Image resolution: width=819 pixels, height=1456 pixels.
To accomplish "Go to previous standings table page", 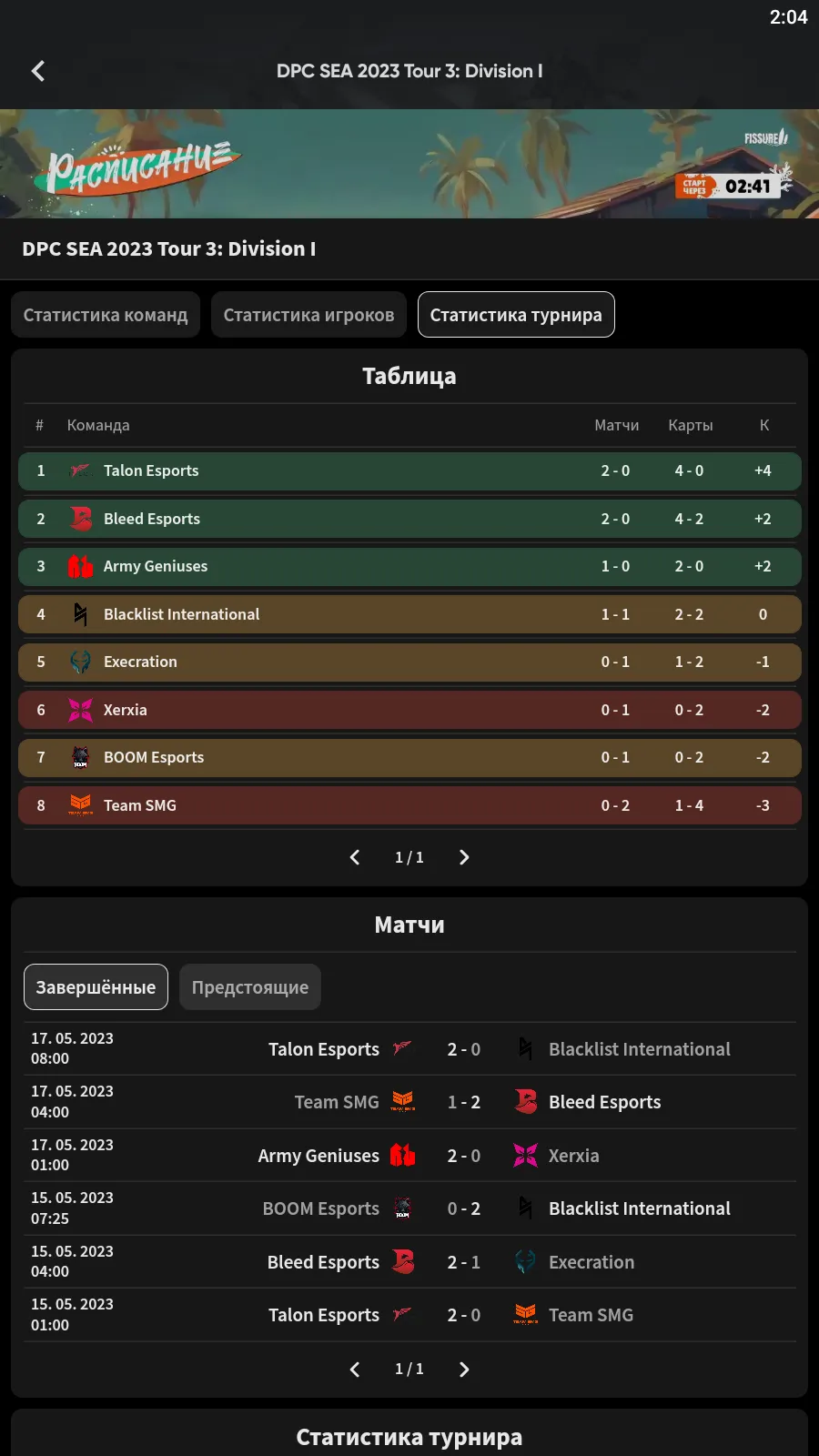I will (355, 857).
